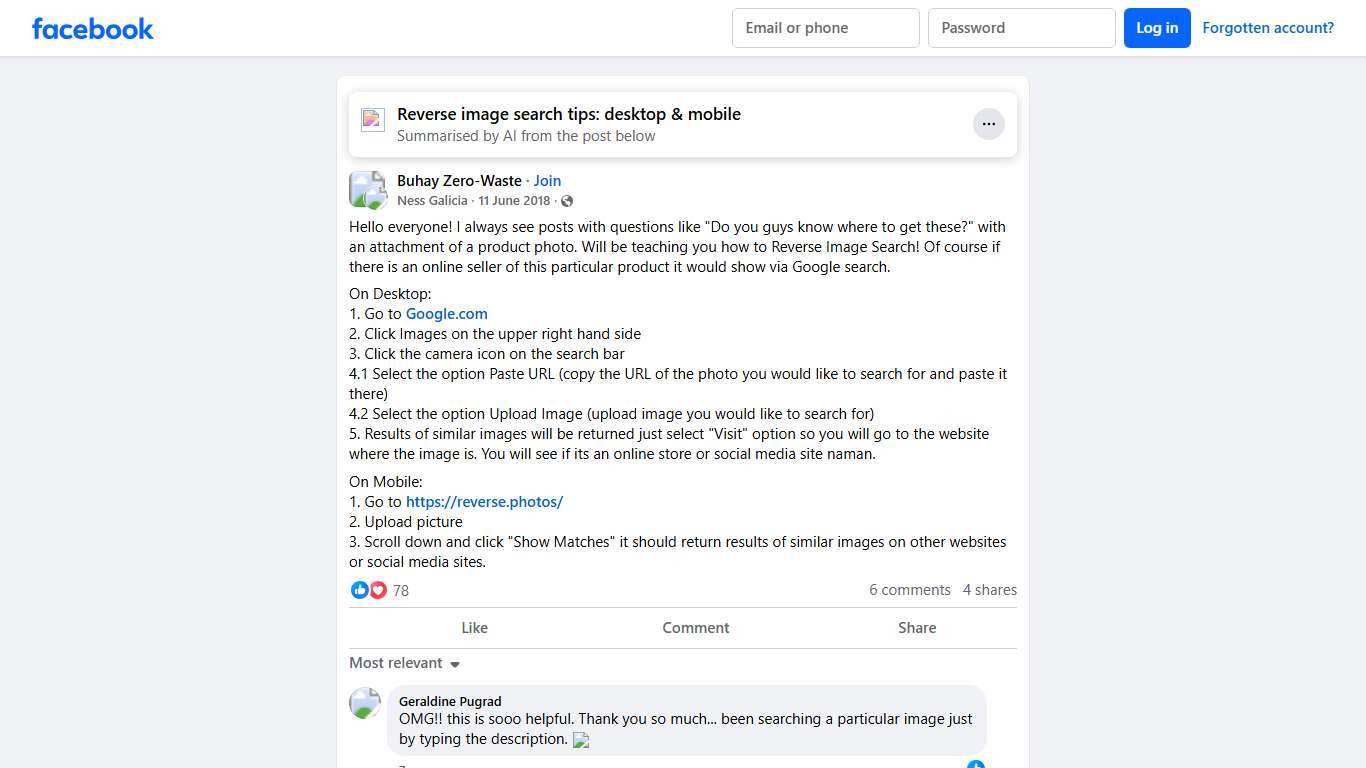Open the https://reverse.photos/ link

coord(484,502)
